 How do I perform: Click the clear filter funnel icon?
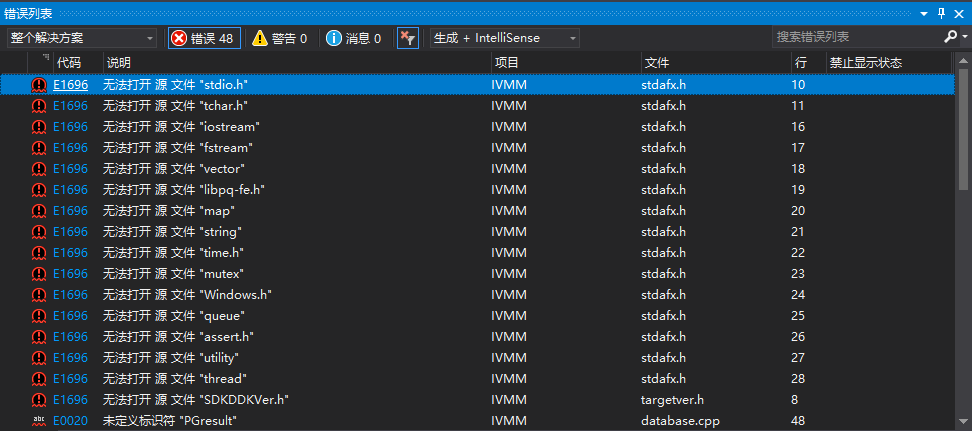[407, 38]
